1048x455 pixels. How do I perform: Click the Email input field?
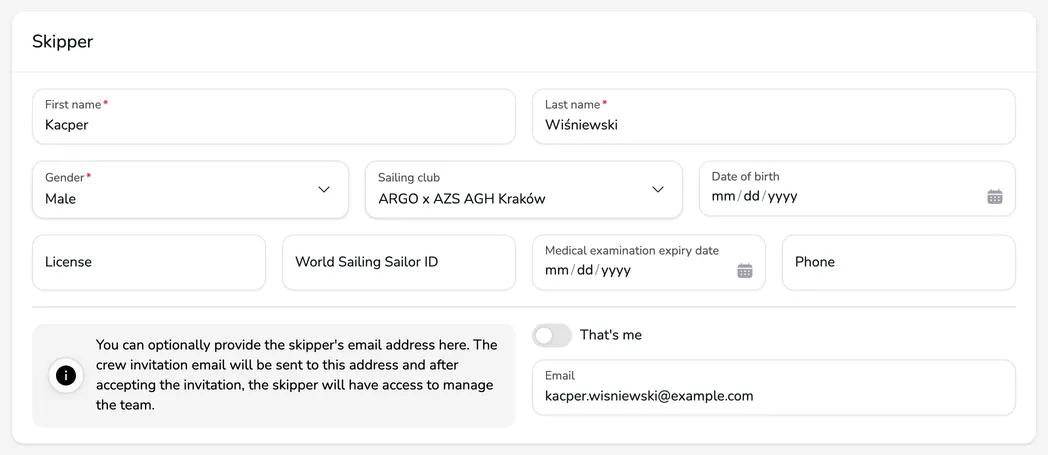pyautogui.click(x=773, y=388)
